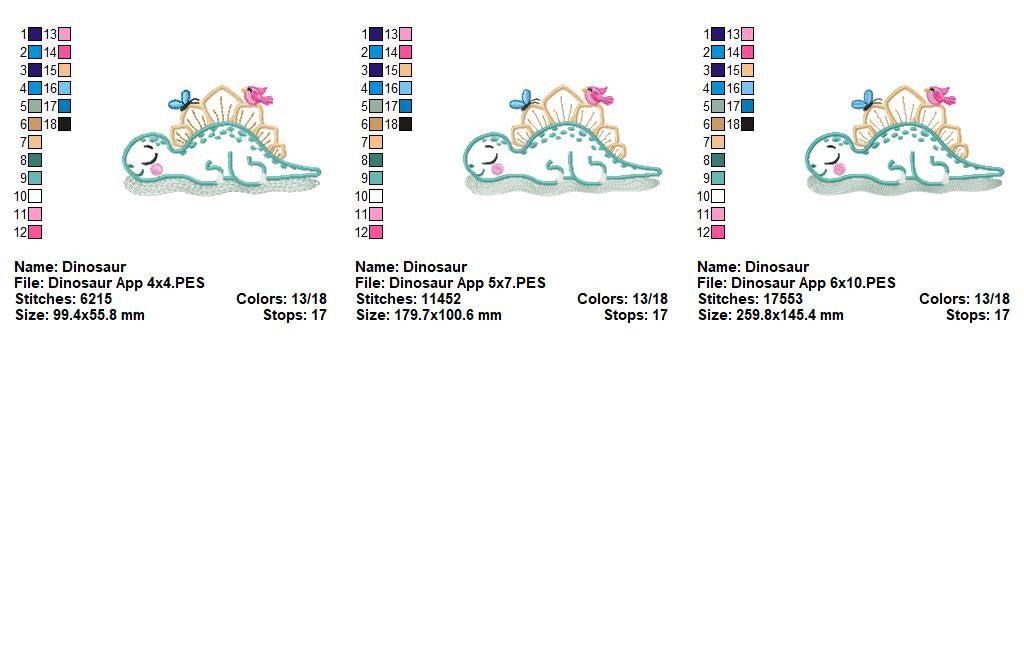
Task: Click color swatch 17 in 5x7 design palette
Action: tap(406, 106)
